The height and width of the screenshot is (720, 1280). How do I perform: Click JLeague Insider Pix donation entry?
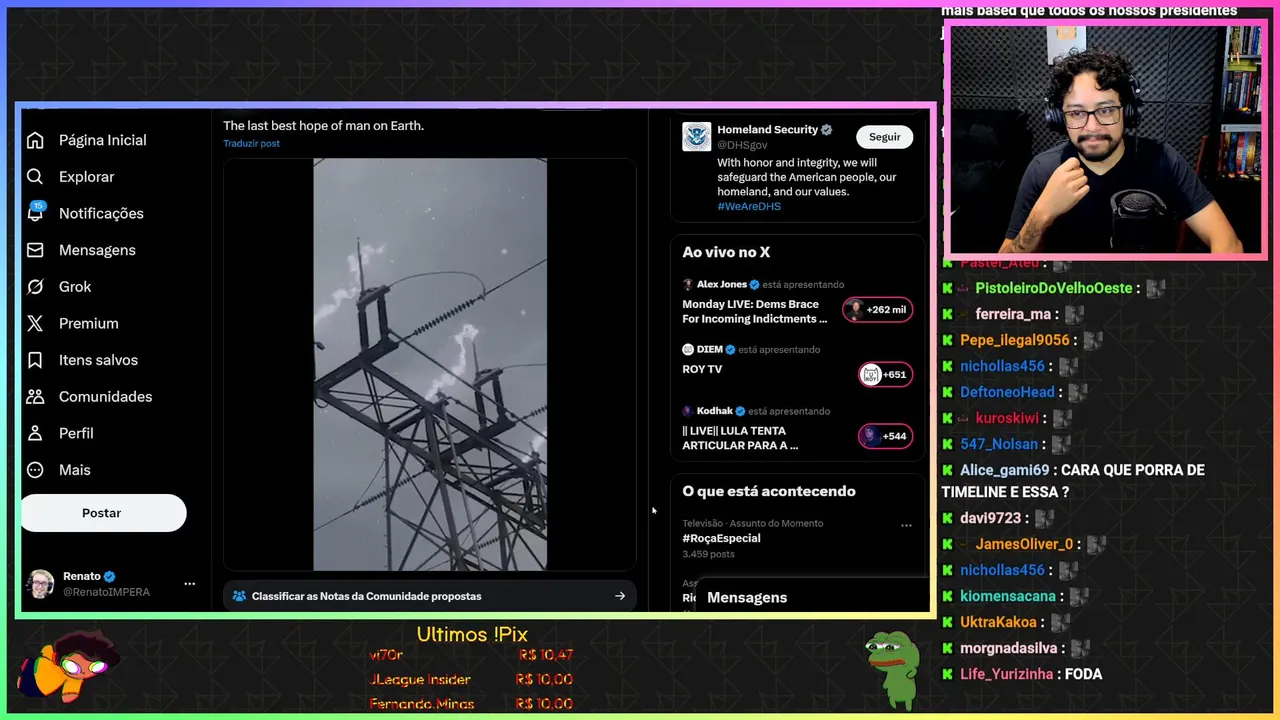471,679
